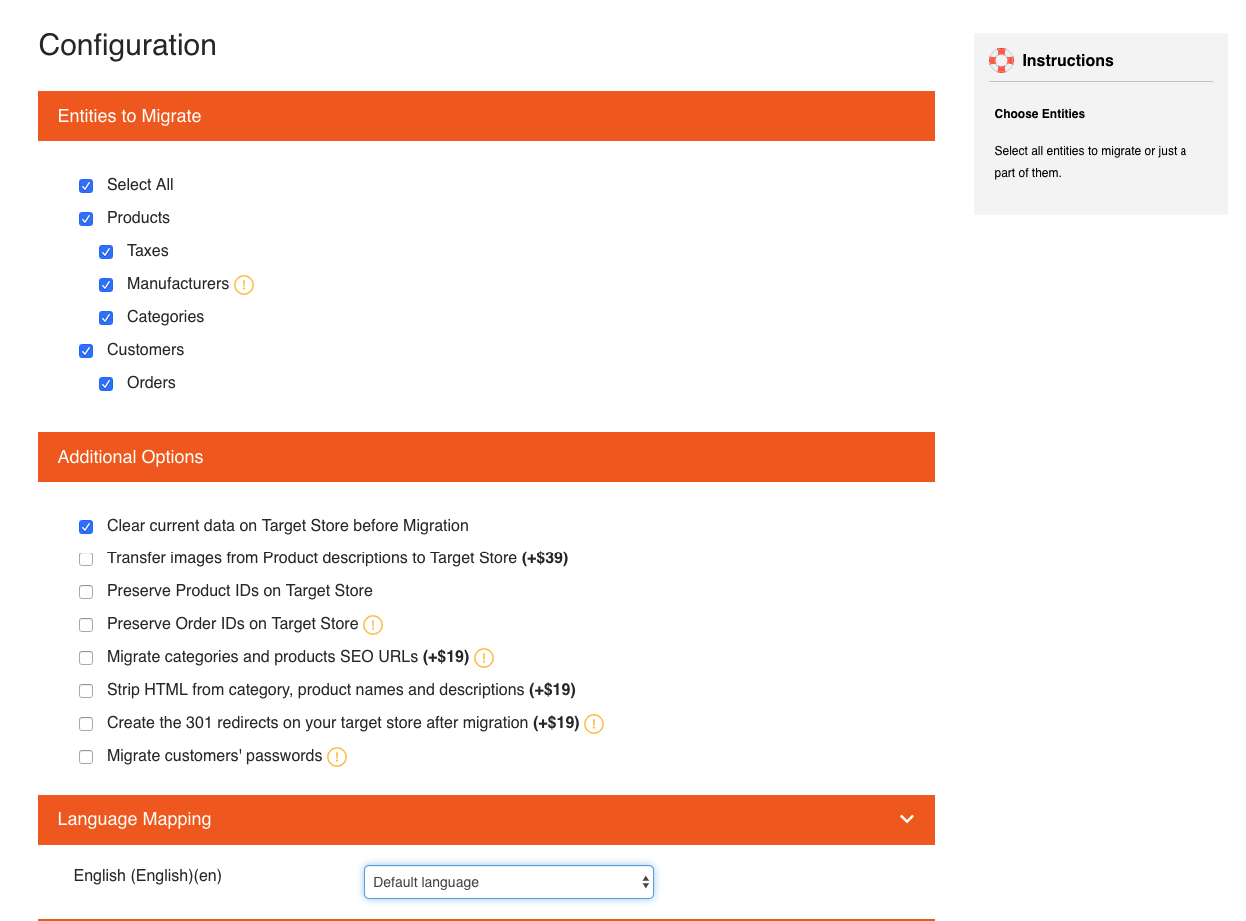This screenshot has width=1246, height=921.
Task: Click the Categories label
Action: tap(165, 317)
